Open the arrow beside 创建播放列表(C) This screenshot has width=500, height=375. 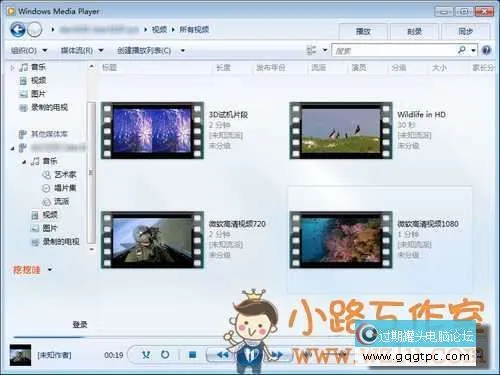click(x=183, y=51)
